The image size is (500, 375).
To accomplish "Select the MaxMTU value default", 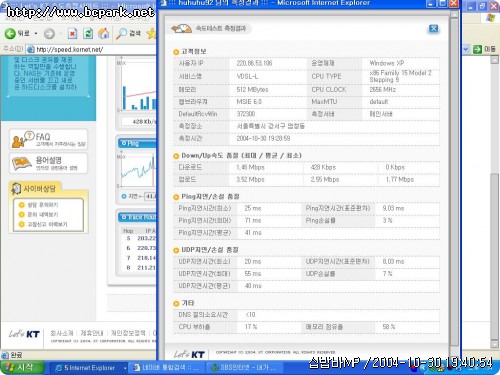I will click(379, 102).
